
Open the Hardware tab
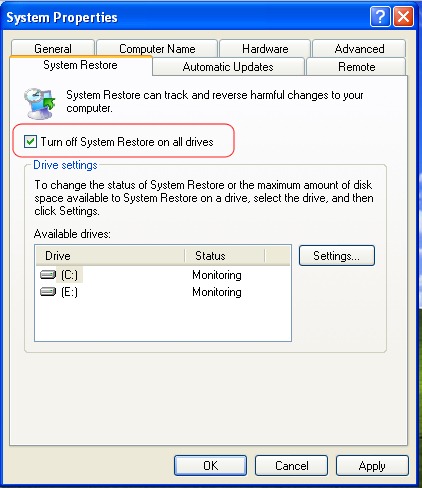[265, 49]
